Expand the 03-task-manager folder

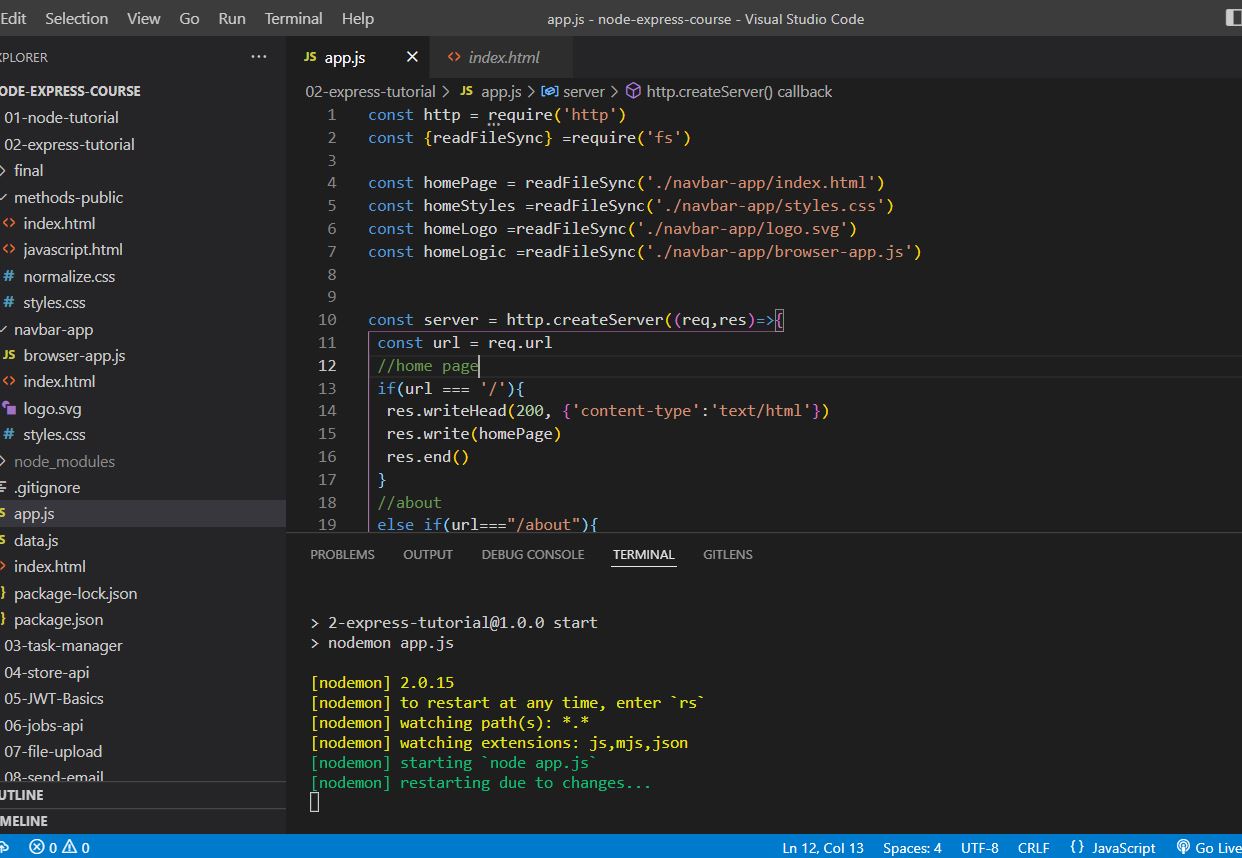coord(63,645)
